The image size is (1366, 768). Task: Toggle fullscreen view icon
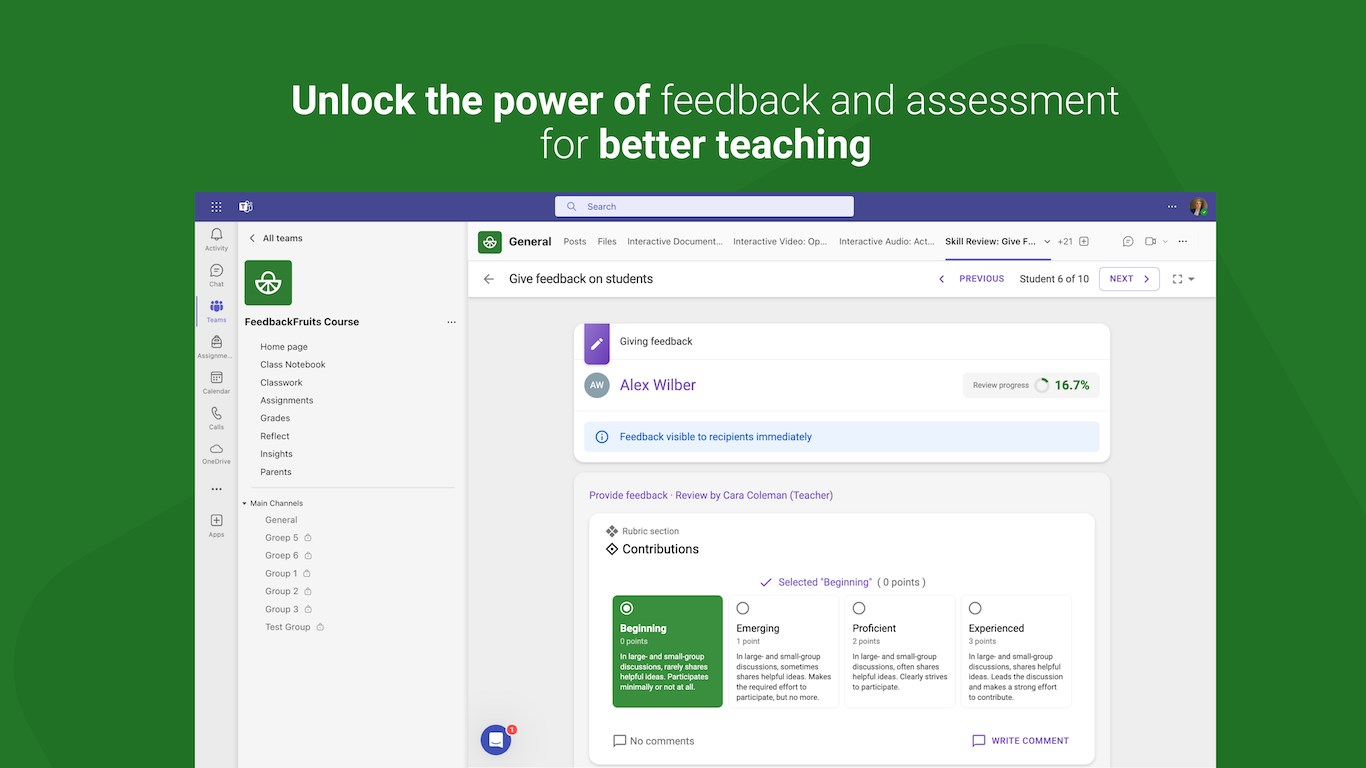[1177, 279]
